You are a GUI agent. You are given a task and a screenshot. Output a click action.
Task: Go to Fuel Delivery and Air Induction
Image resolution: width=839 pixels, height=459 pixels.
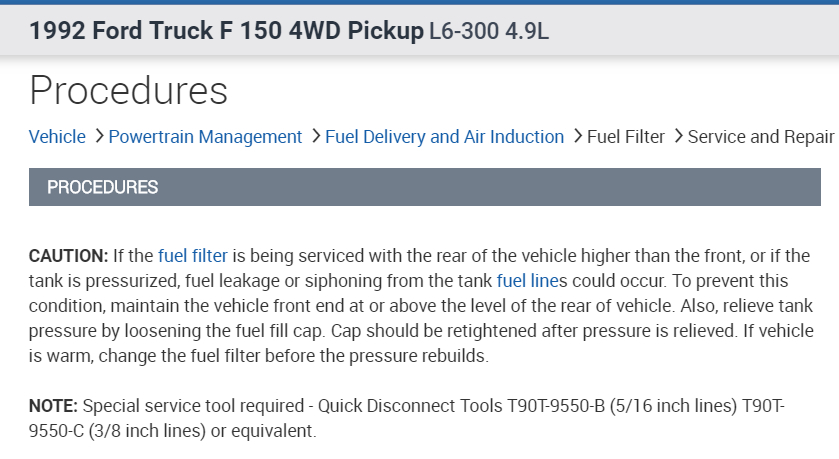[444, 137]
